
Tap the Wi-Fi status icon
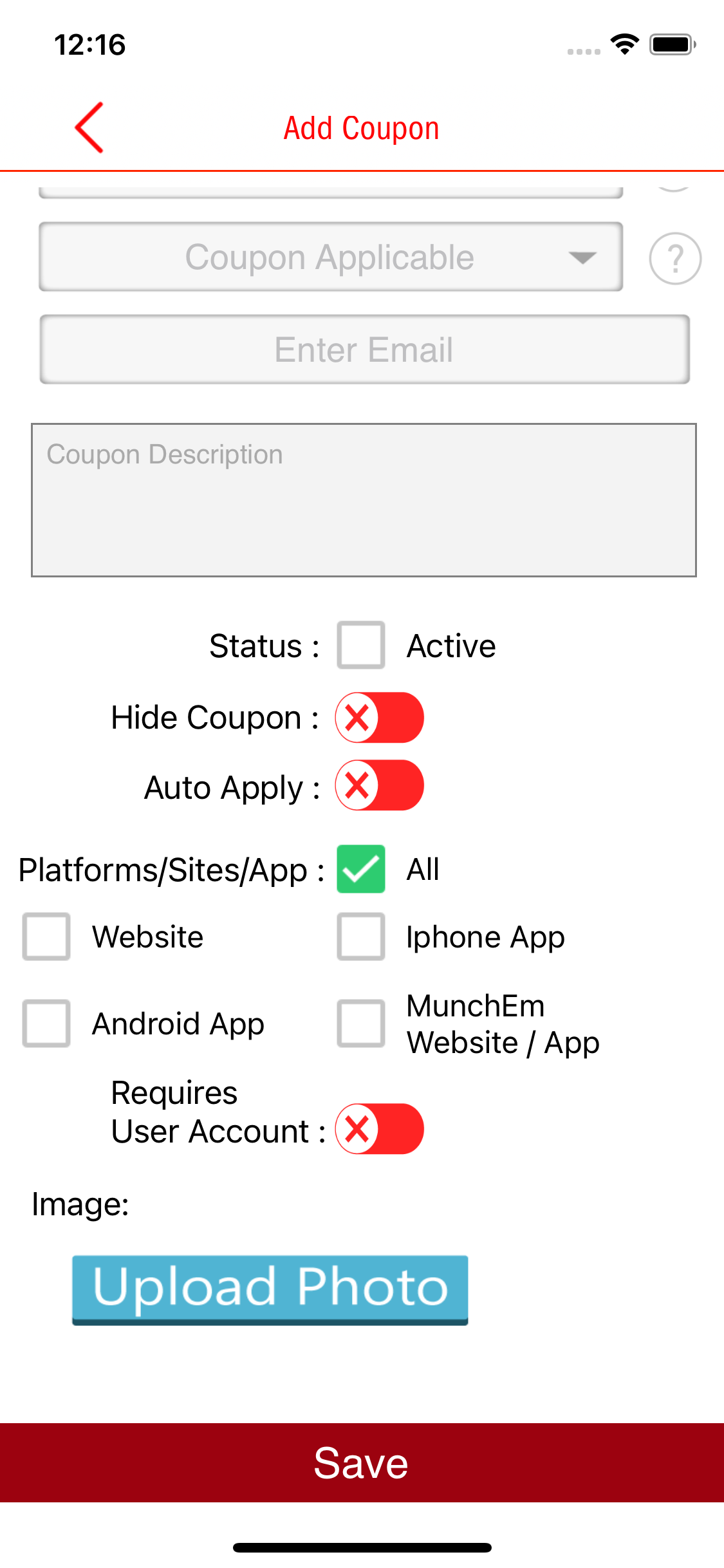click(x=624, y=44)
